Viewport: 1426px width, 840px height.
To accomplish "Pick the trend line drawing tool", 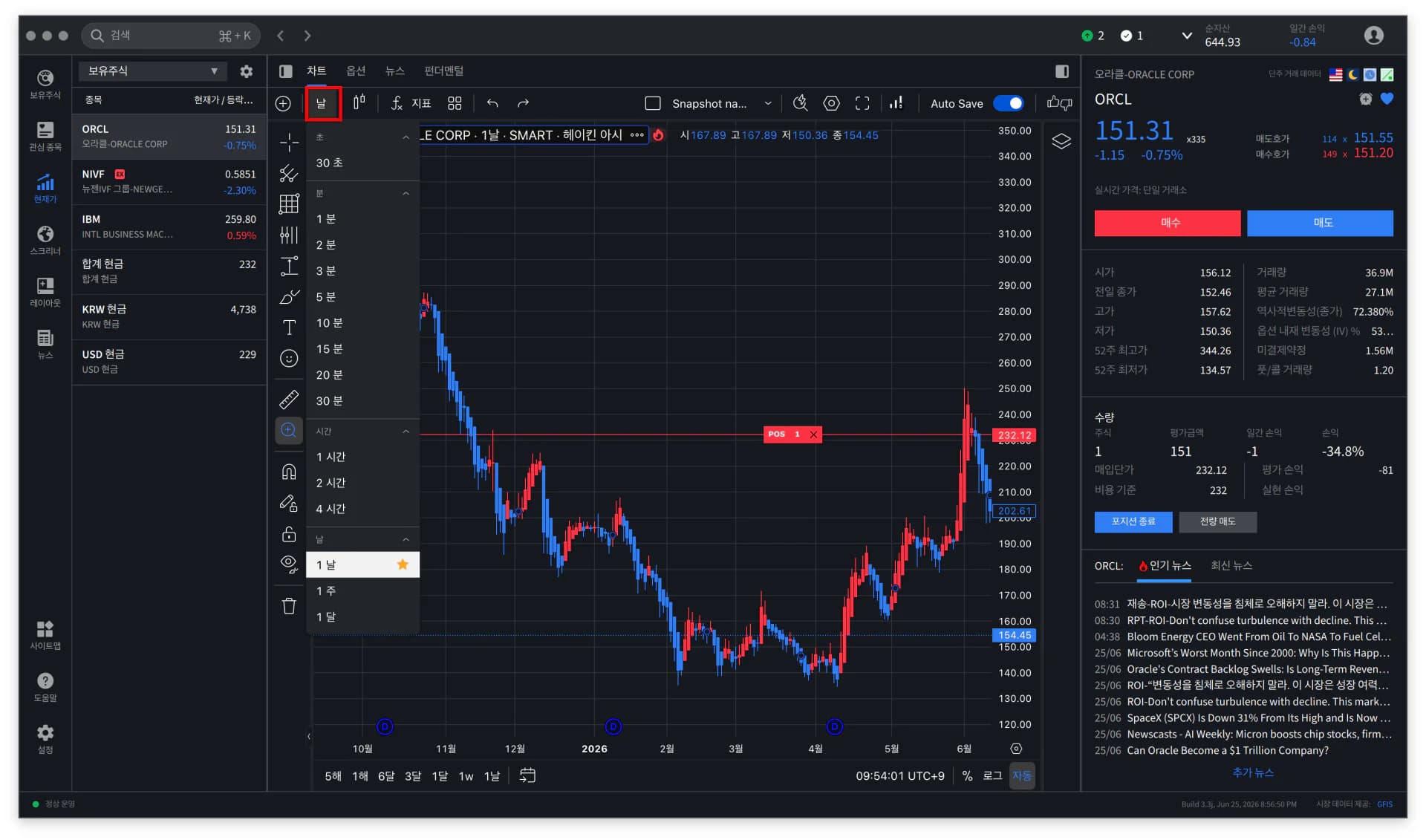I will (289, 173).
